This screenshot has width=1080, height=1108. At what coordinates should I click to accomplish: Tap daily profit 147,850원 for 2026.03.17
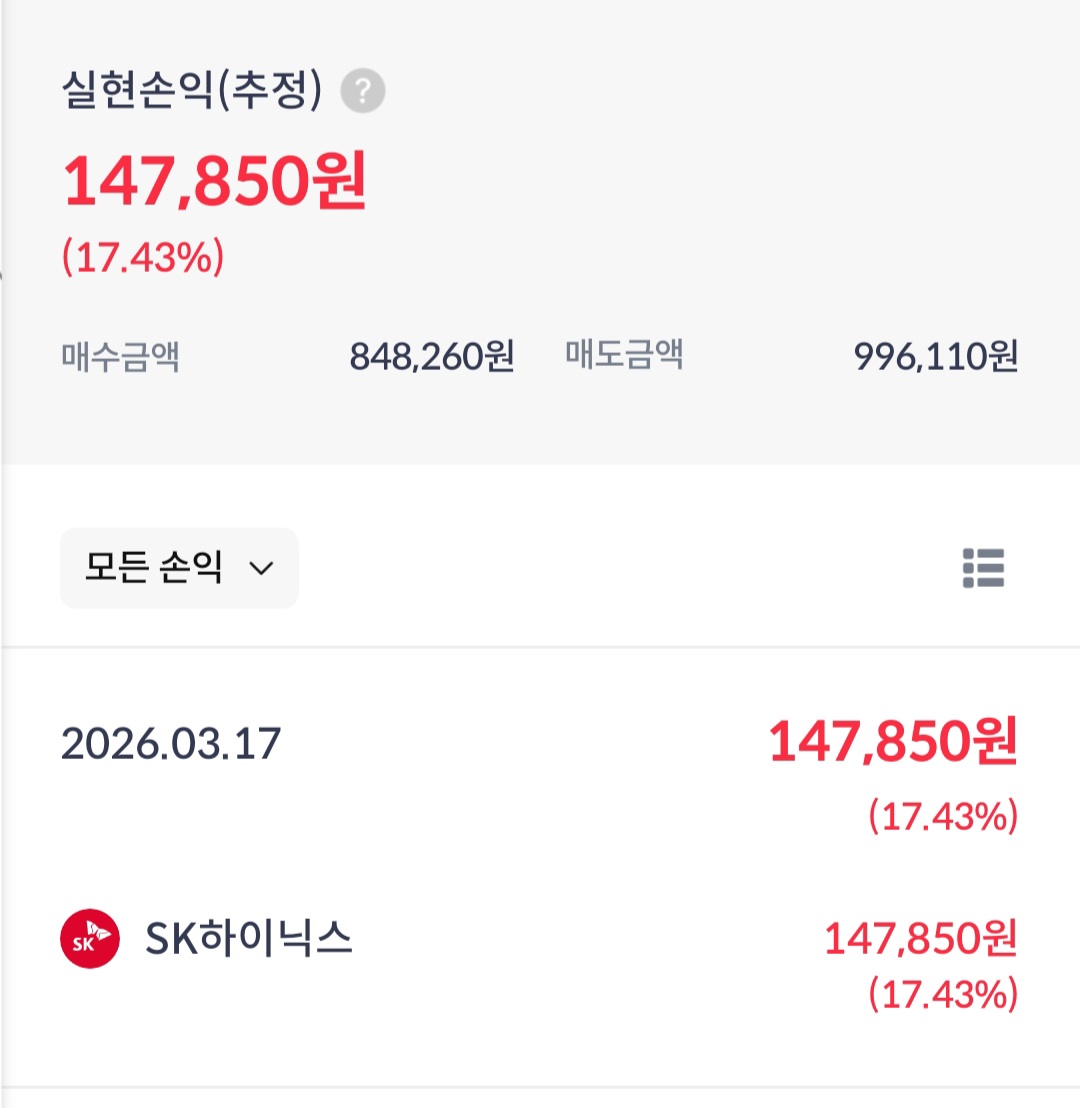(893, 741)
